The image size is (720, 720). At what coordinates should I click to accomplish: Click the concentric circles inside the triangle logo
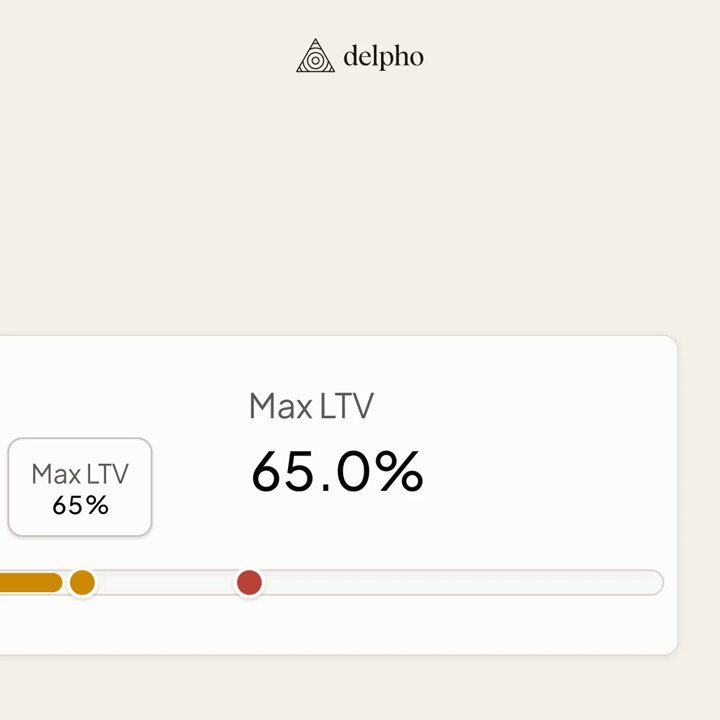click(x=315, y=60)
